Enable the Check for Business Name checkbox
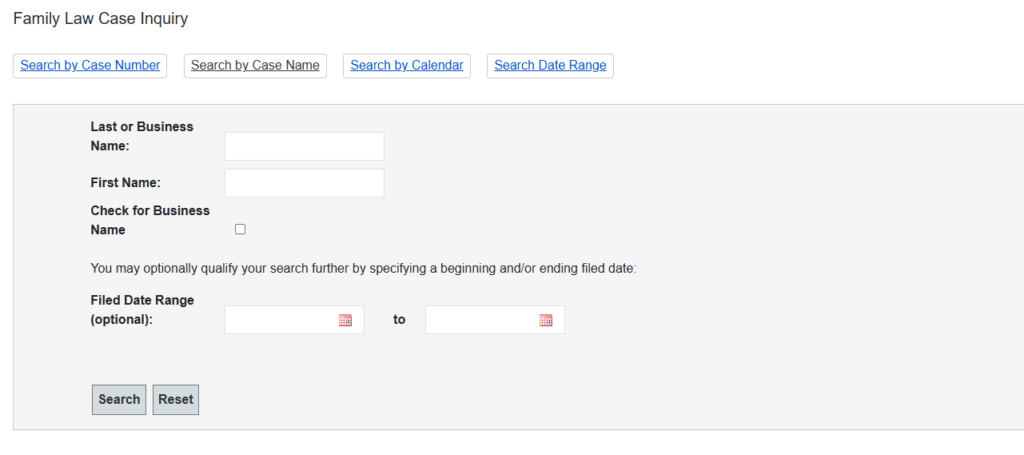Screen dimensions: 1024x455 (x=240, y=229)
